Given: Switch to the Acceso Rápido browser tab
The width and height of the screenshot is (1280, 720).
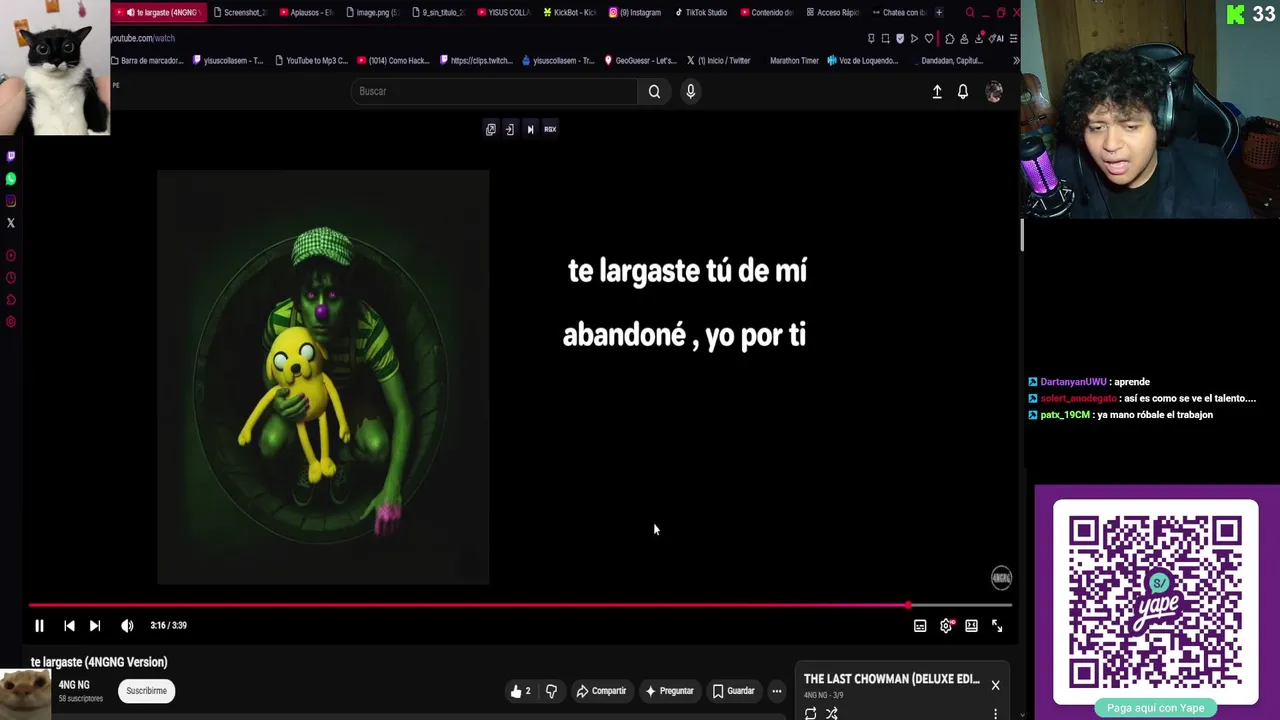Looking at the screenshot, I should point(832,13).
